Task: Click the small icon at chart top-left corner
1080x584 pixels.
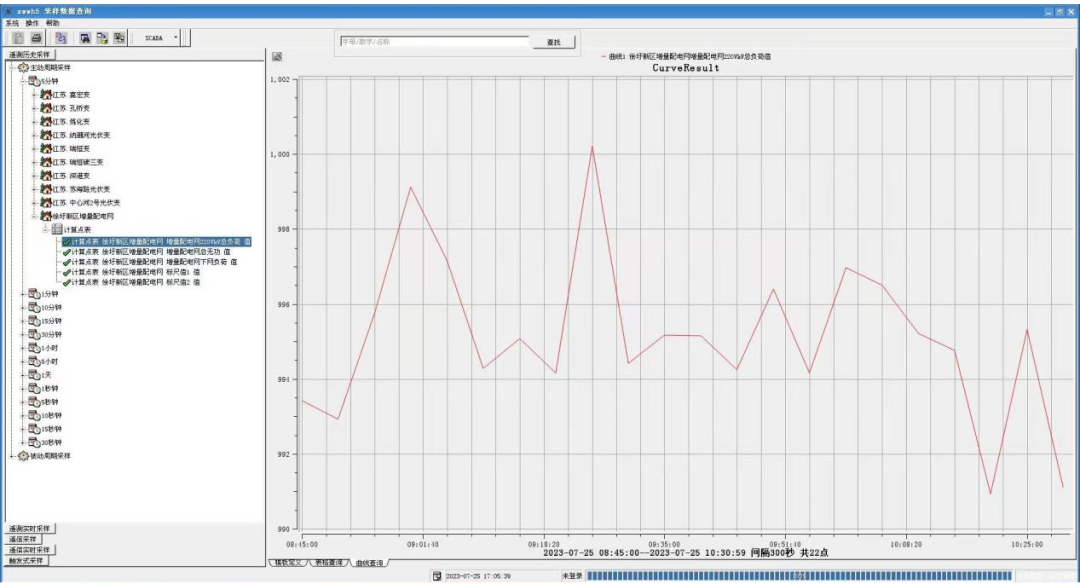Action: point(277,57)
